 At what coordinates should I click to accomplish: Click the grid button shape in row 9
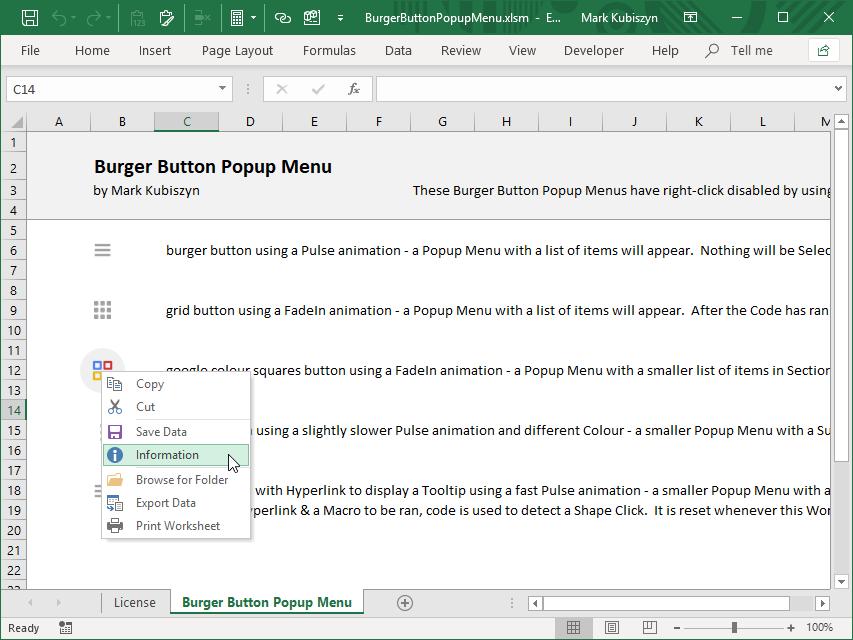point(102,310)
